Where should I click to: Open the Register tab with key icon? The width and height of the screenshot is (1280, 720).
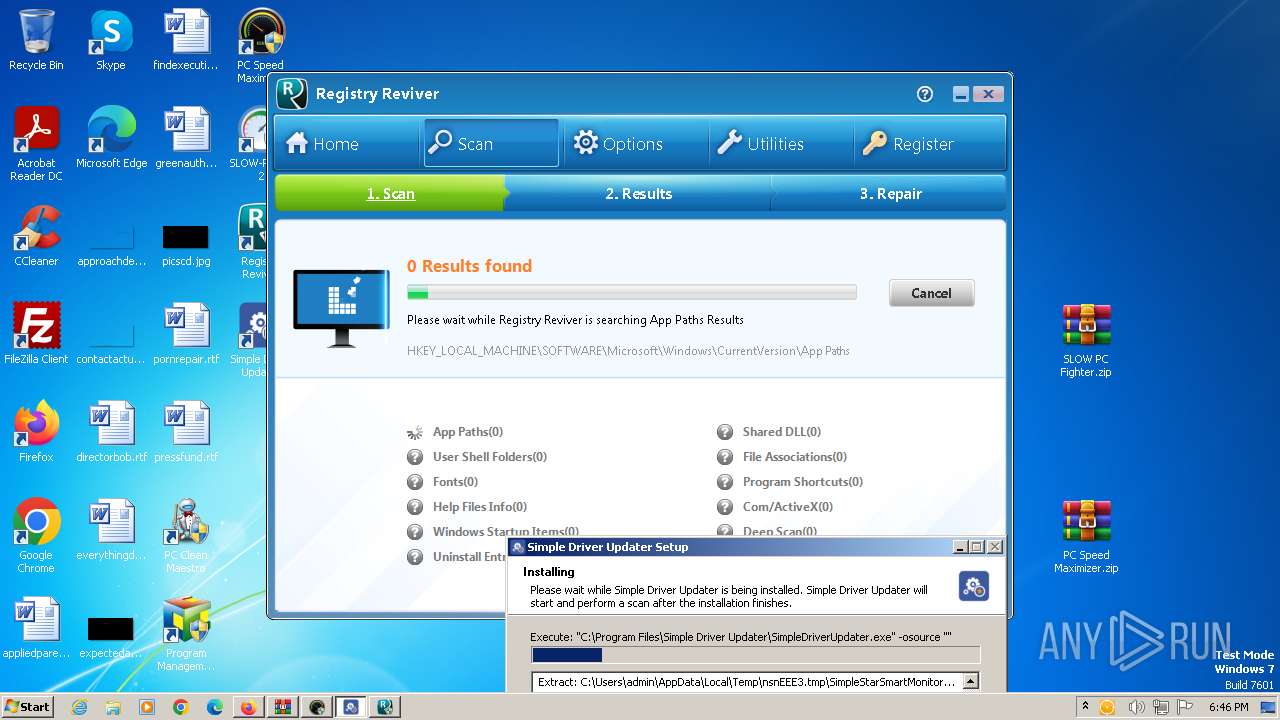click(x=929, y=143)
